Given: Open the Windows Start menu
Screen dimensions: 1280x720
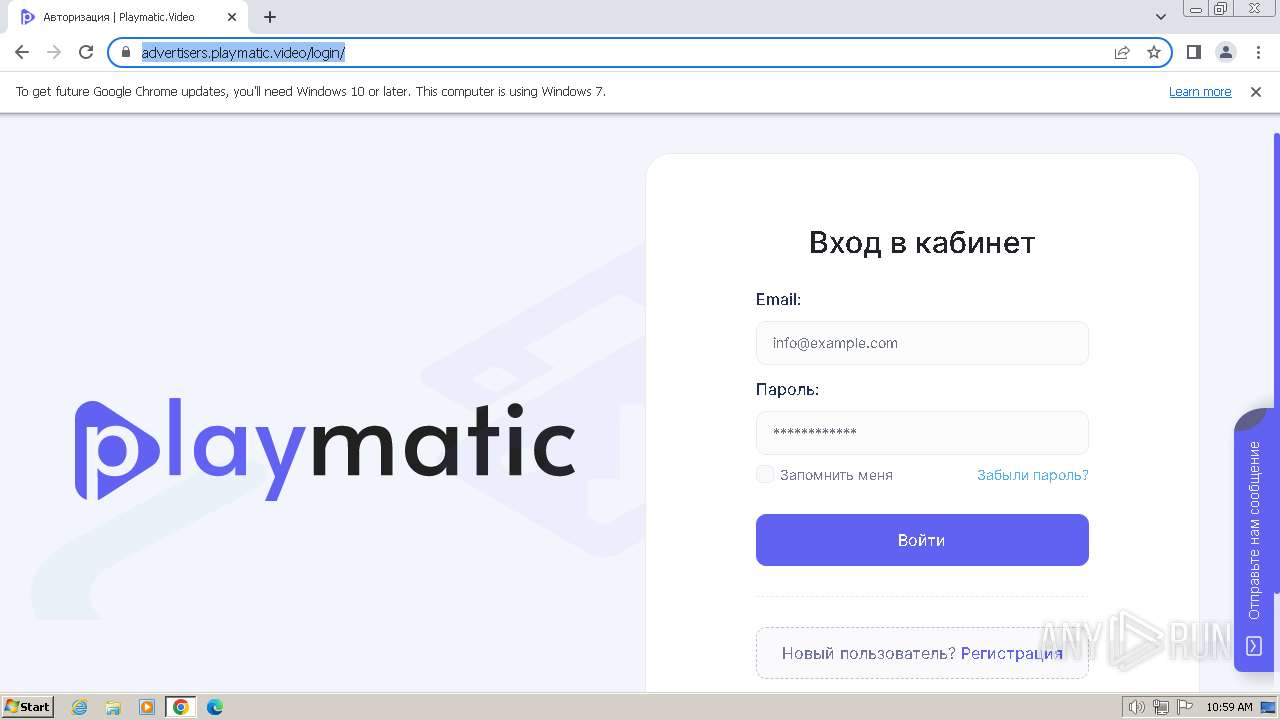Looking at the screenshot, I should (x=28, y=707).
